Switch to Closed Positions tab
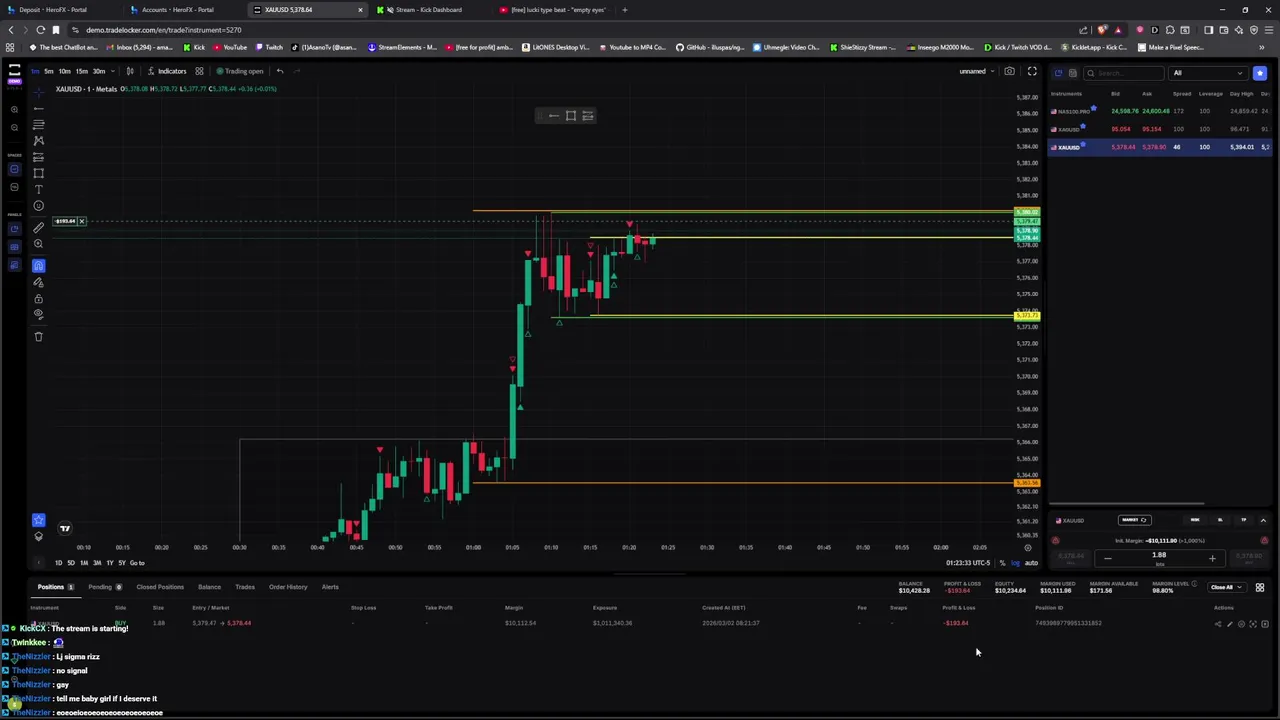Screen dimensions: 1280x720 160,587
